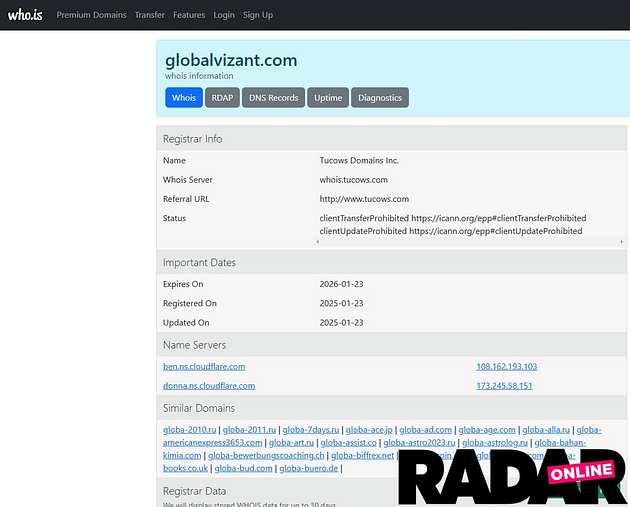This screenshot has width=630, height=507.
Task: Open the Sign Up page
Action: point(258,15)
